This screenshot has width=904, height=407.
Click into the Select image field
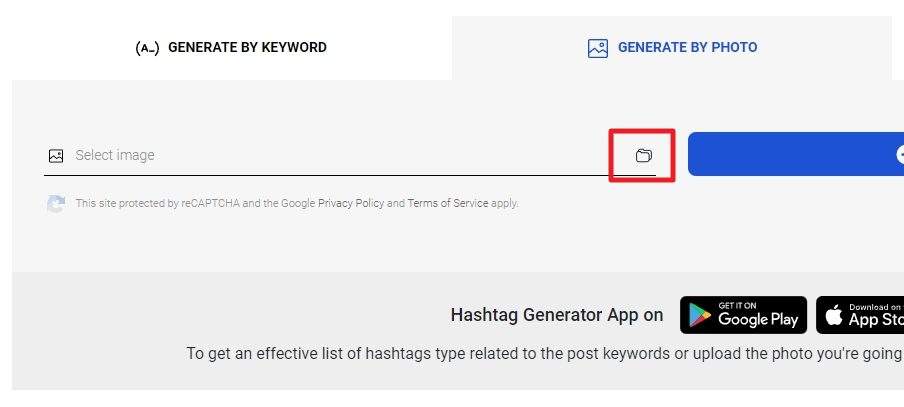[x=350, y=155]
